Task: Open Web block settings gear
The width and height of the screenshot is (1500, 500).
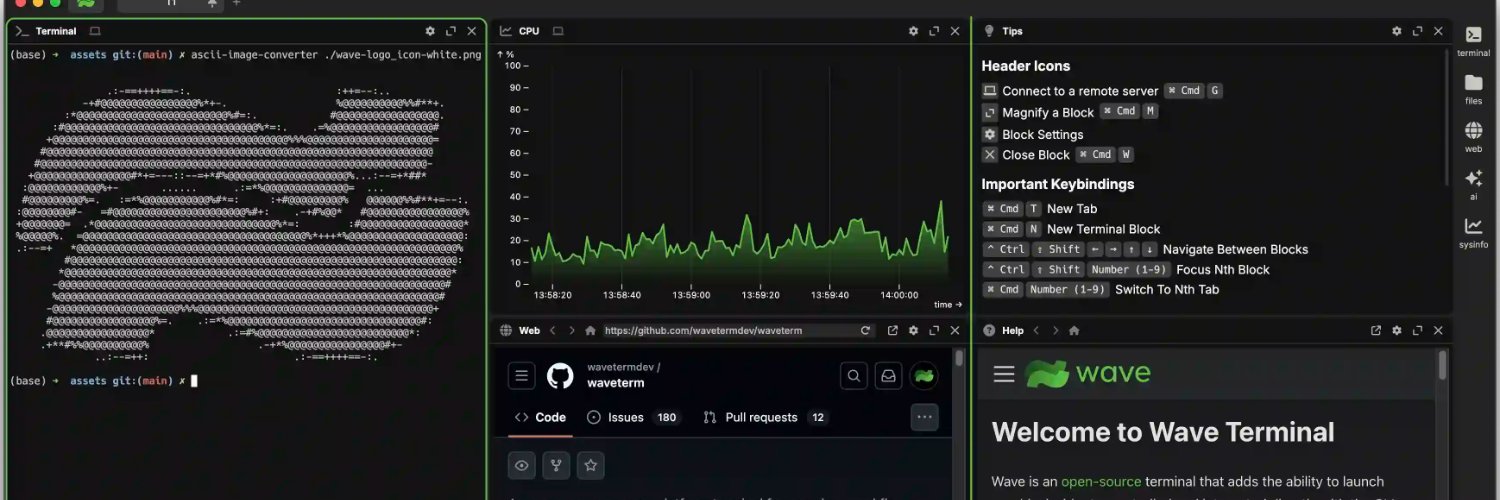Action: 913,330
